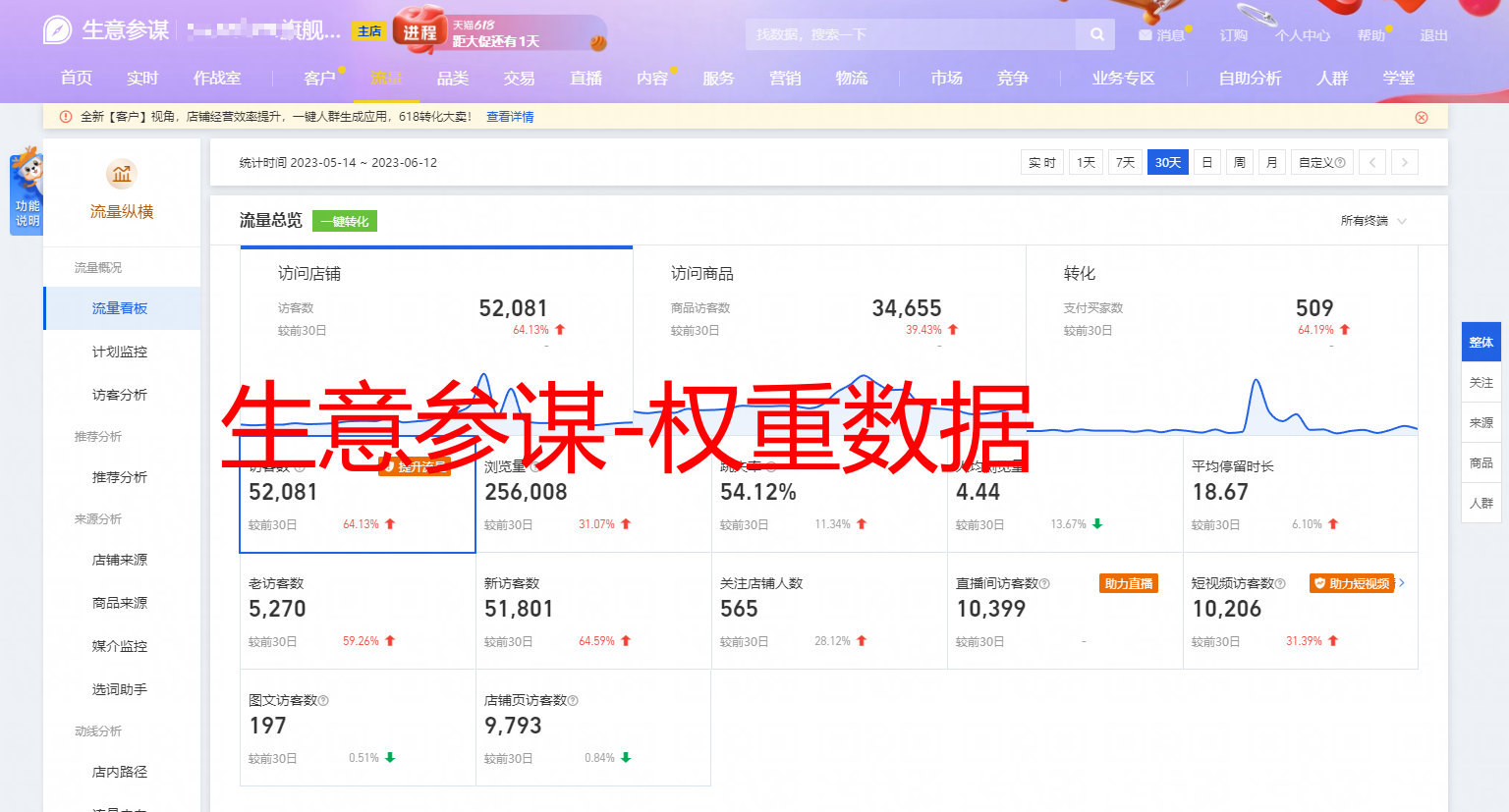Click help icon beside 自定义

coord(1340,163)
